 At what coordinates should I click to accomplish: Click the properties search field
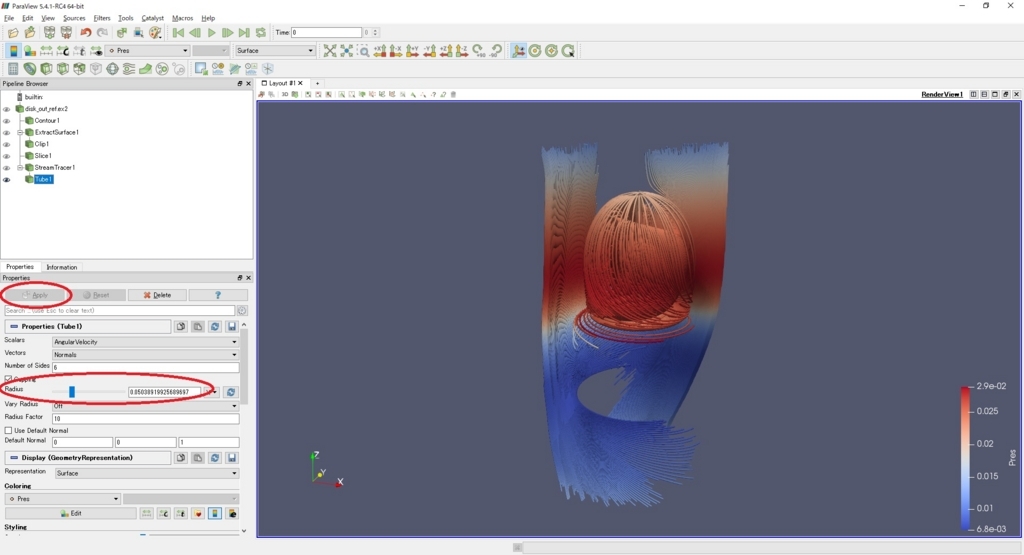(120, 311)
